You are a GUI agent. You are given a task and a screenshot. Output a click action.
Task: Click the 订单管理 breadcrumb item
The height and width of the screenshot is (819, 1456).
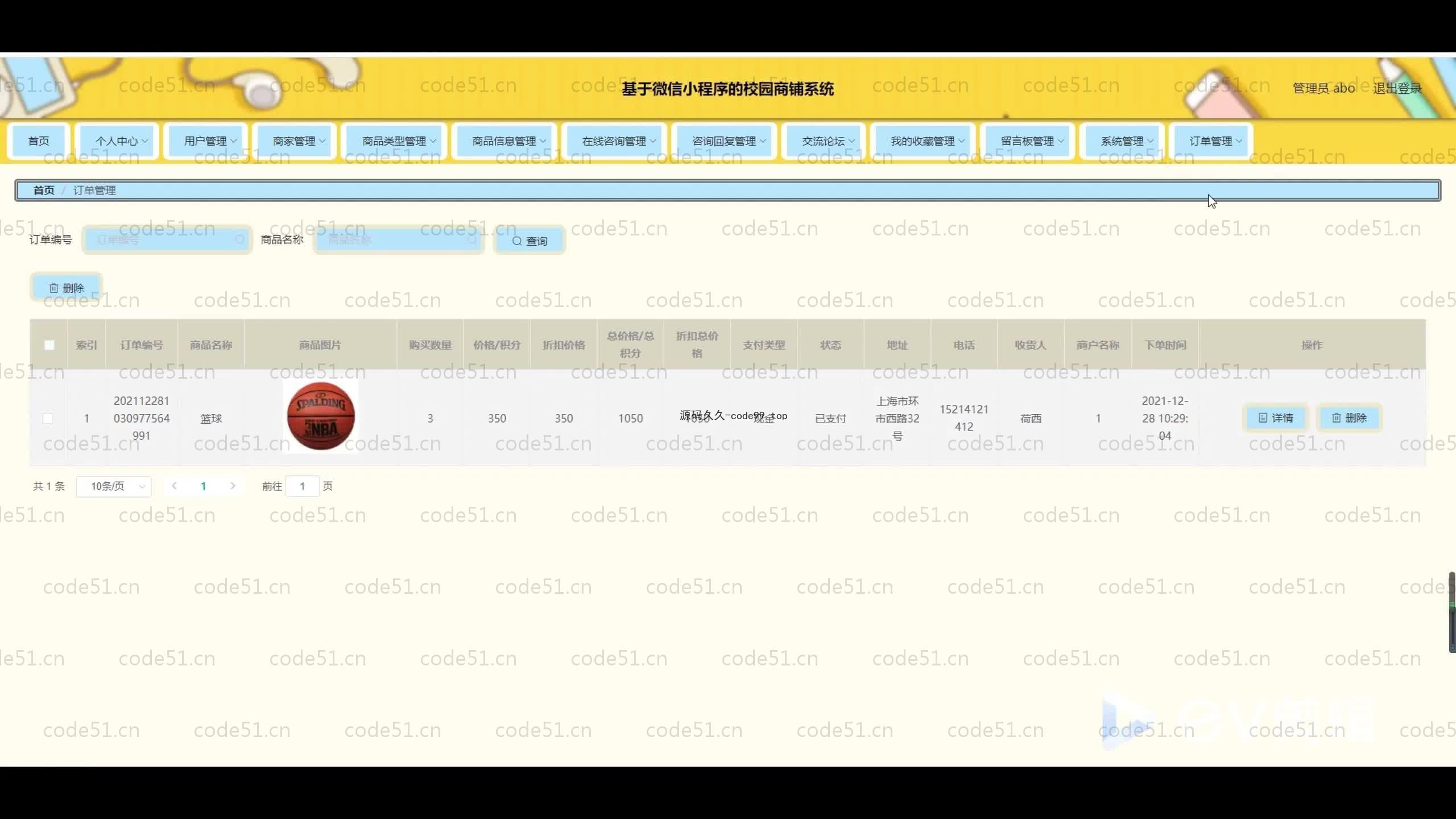pyautogui.click(x=94, y=190)
